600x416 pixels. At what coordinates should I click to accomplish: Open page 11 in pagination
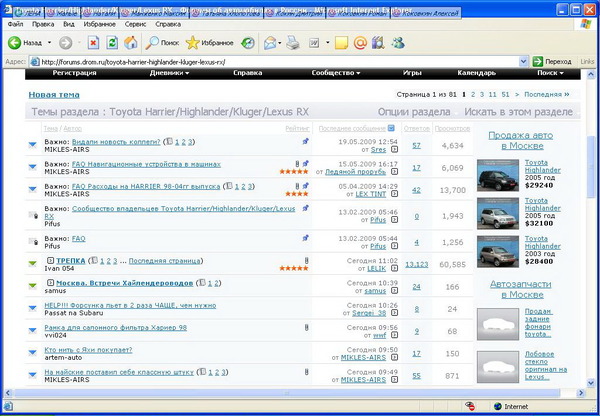(x=492, y=95)
